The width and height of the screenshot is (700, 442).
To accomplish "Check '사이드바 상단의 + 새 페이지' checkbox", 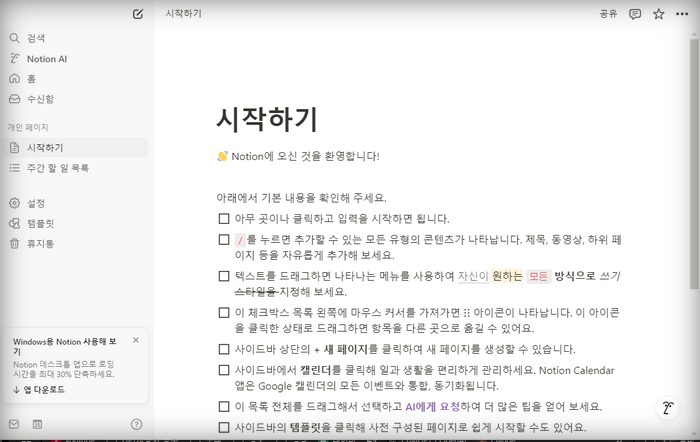I will pyautogui.click(x=224, y=349).
